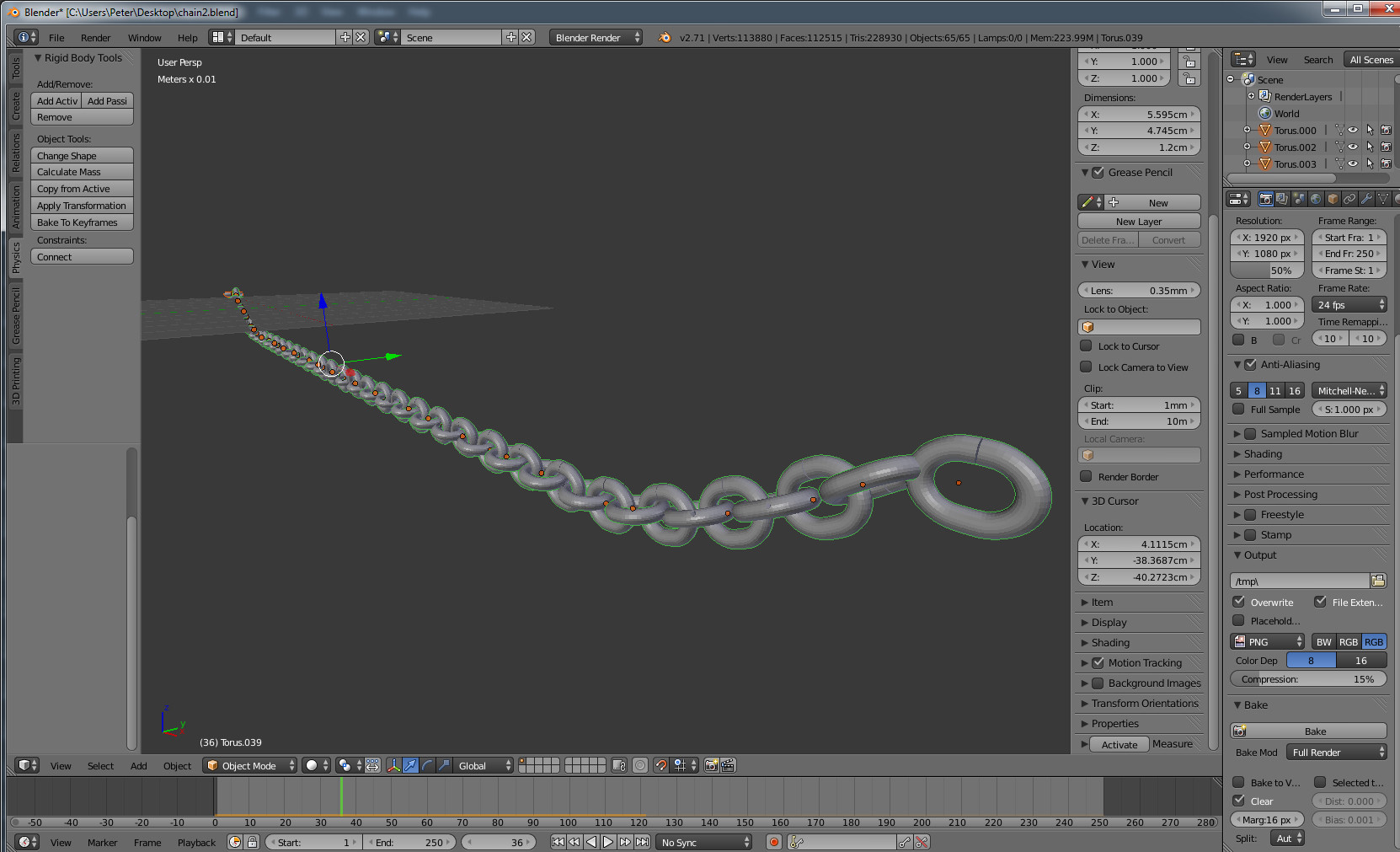The width and height of the screenshot is (1400, 852).
Task: Open the Render menu in top bar
Action: [x=95, y=37]
